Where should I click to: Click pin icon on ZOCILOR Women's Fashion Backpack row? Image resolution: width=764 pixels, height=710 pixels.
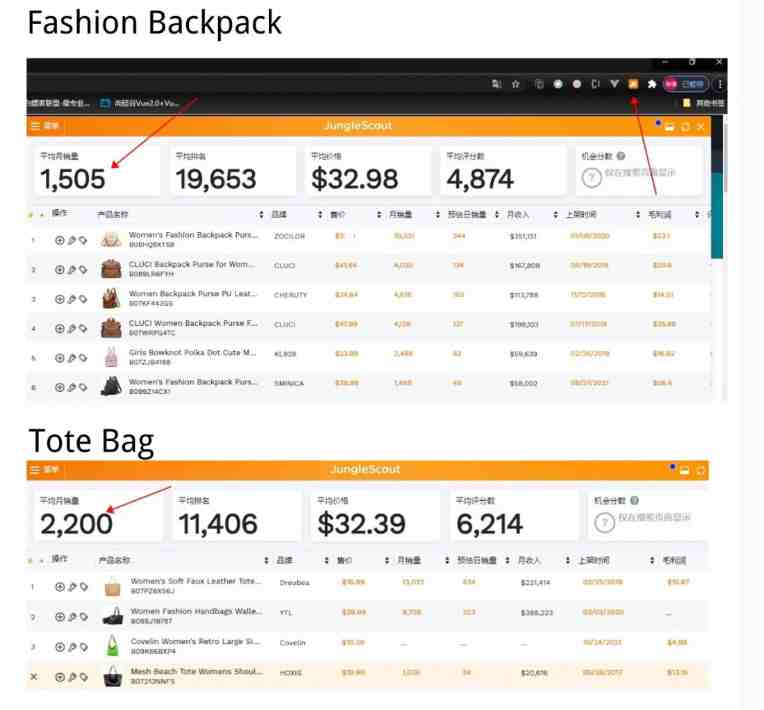coord(72,240)
